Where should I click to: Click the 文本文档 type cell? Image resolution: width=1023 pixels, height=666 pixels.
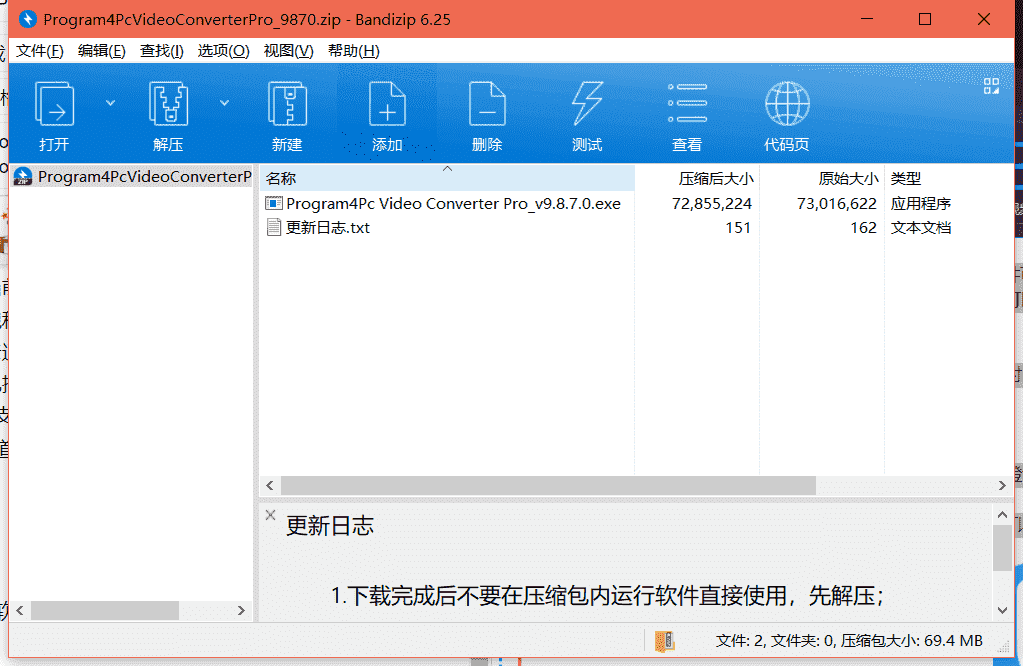(921, 228)
